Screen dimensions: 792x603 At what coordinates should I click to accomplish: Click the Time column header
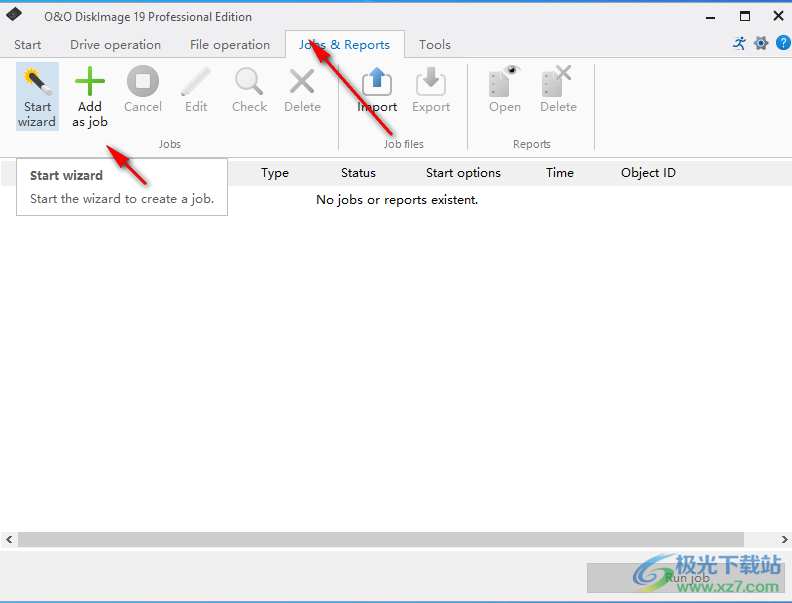coord(560,173)
